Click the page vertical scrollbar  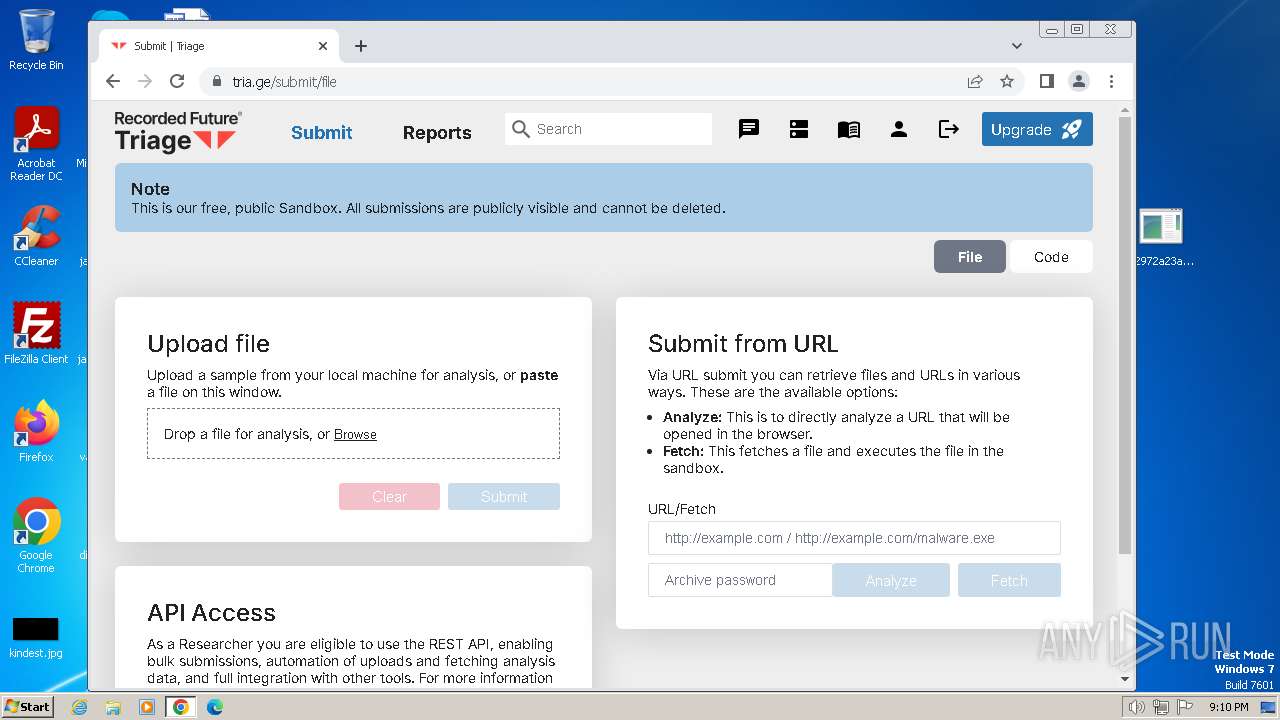1125,335
